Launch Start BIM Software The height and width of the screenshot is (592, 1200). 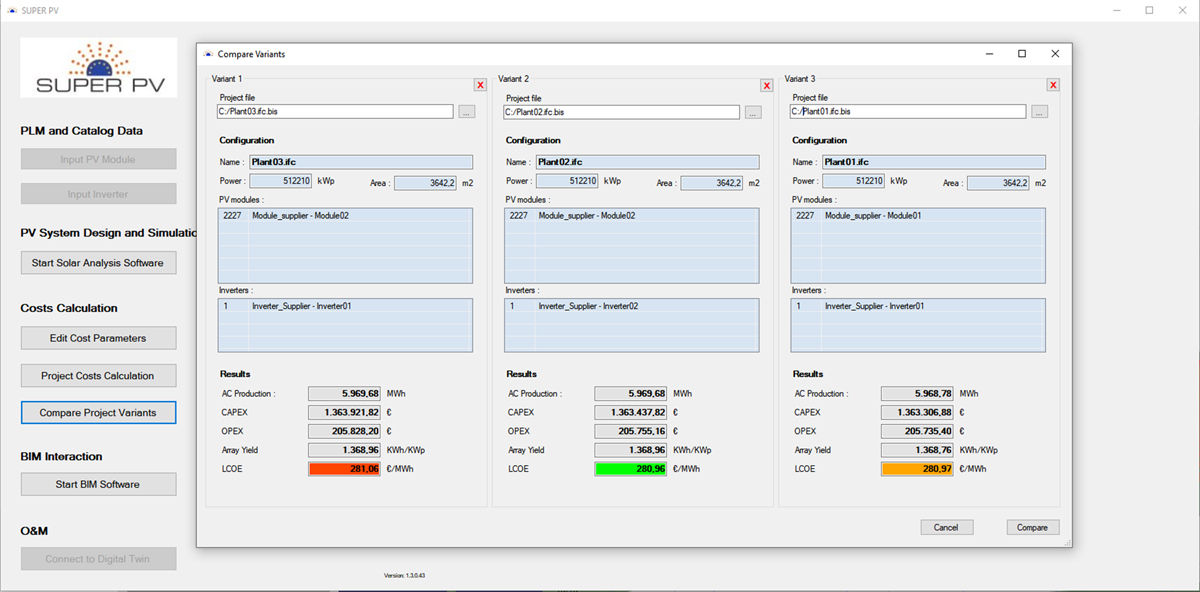(x=98, y=484)
